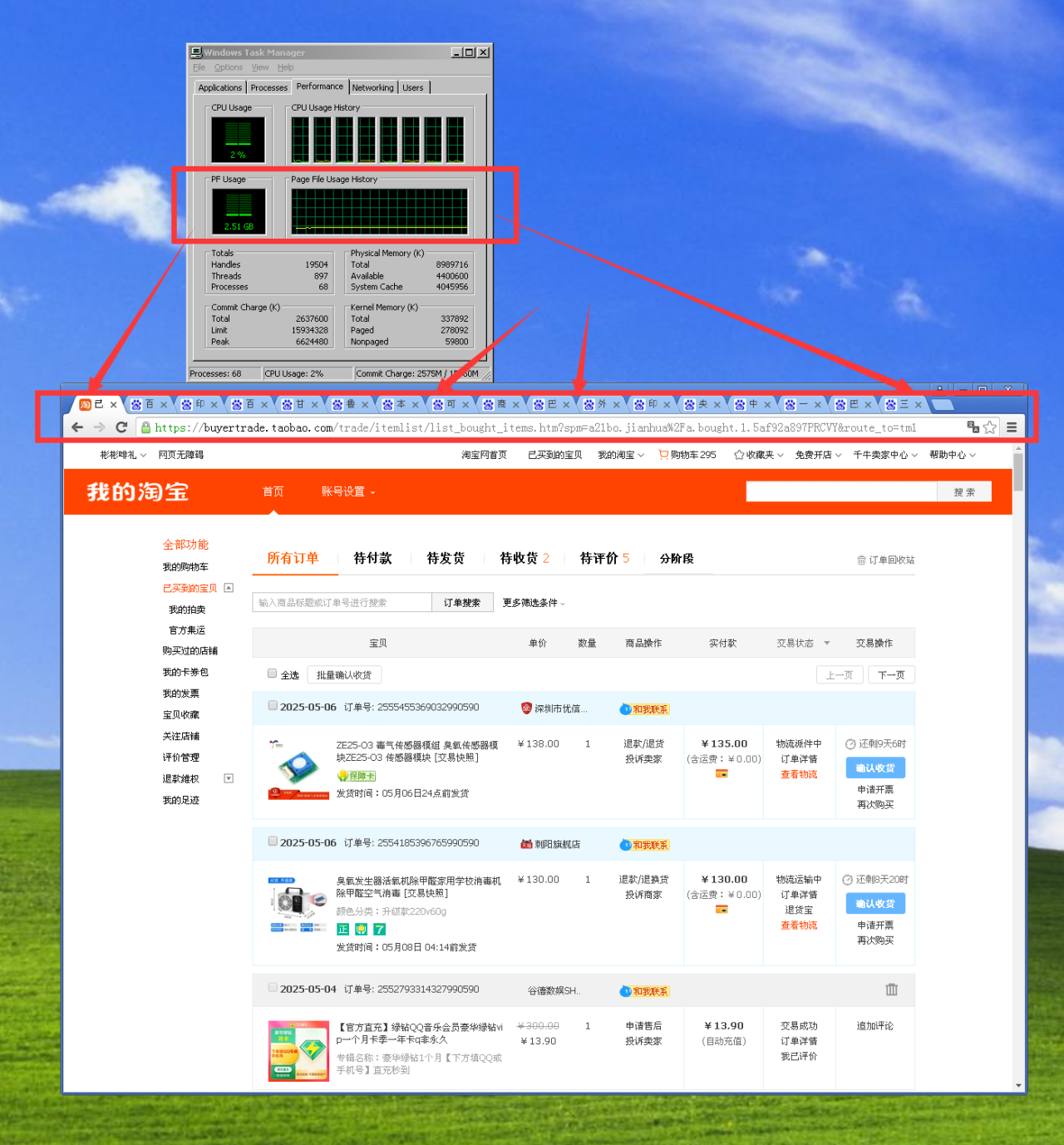Click the browser vertical scrollbar thumb

1018,474
